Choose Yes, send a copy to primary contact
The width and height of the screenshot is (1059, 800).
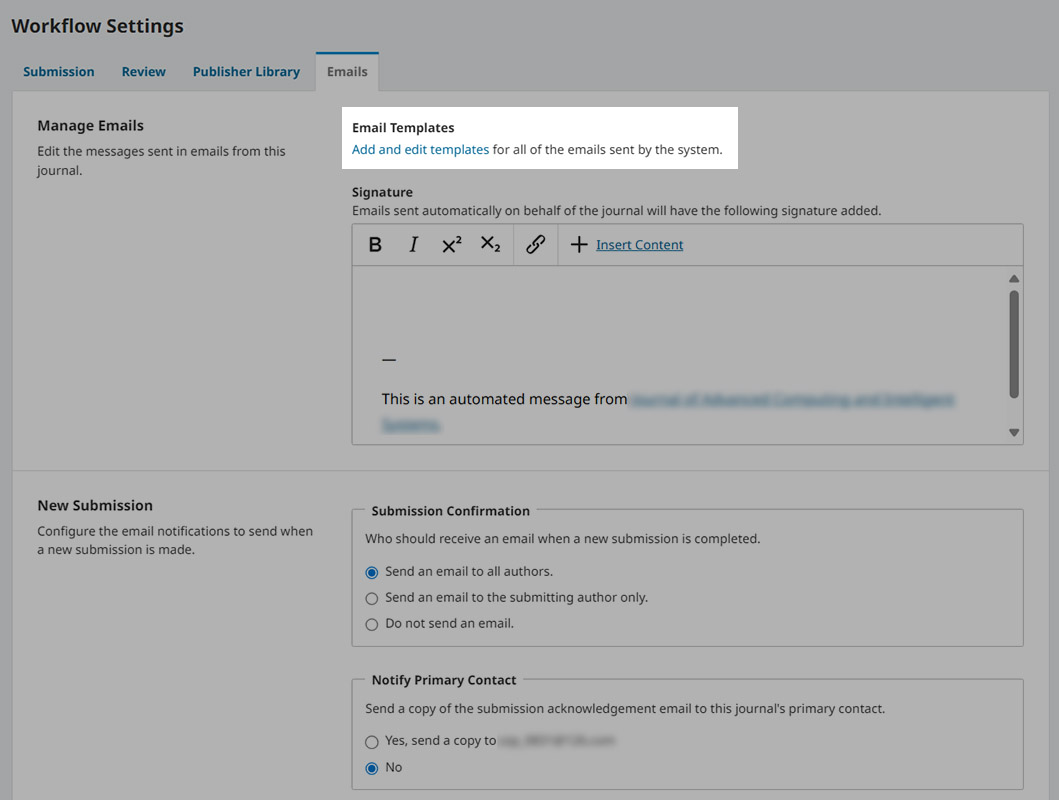click(371, 742)
